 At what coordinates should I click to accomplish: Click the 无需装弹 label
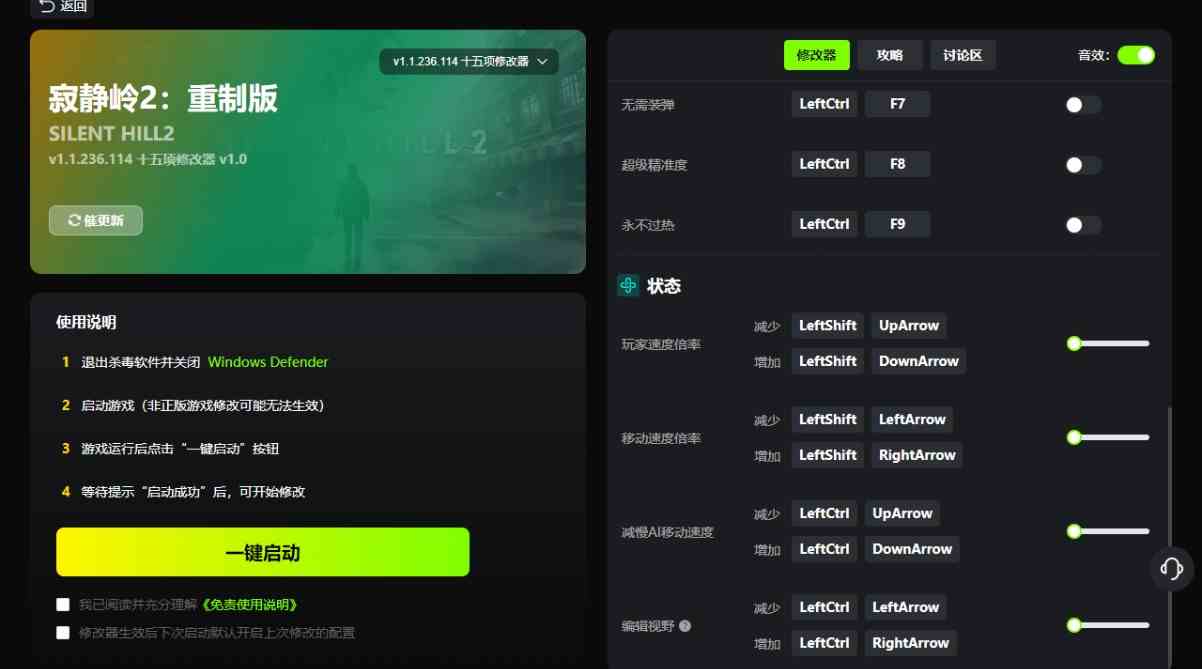point(648,105)
